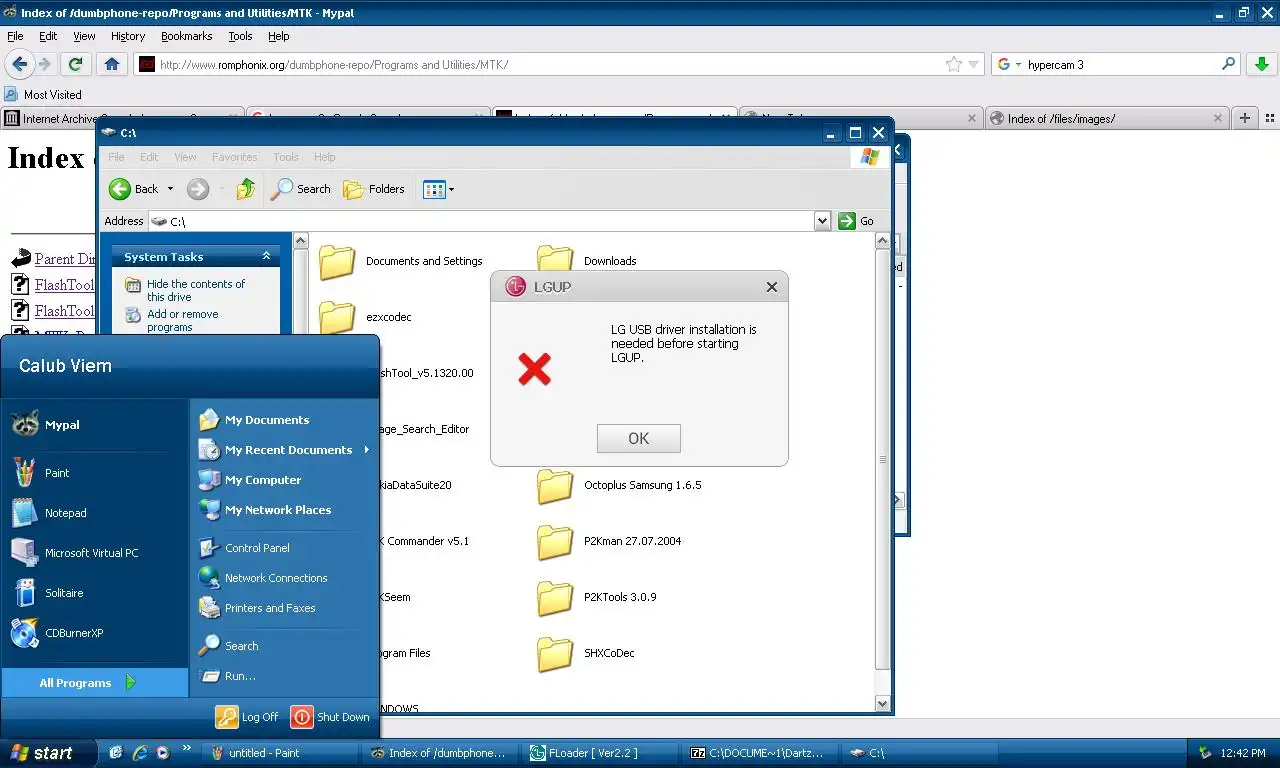Open Mypal downloads arrow button
Viewport: 1280px width, 768px height.
pyautogui.click(x=1260, y=64)
